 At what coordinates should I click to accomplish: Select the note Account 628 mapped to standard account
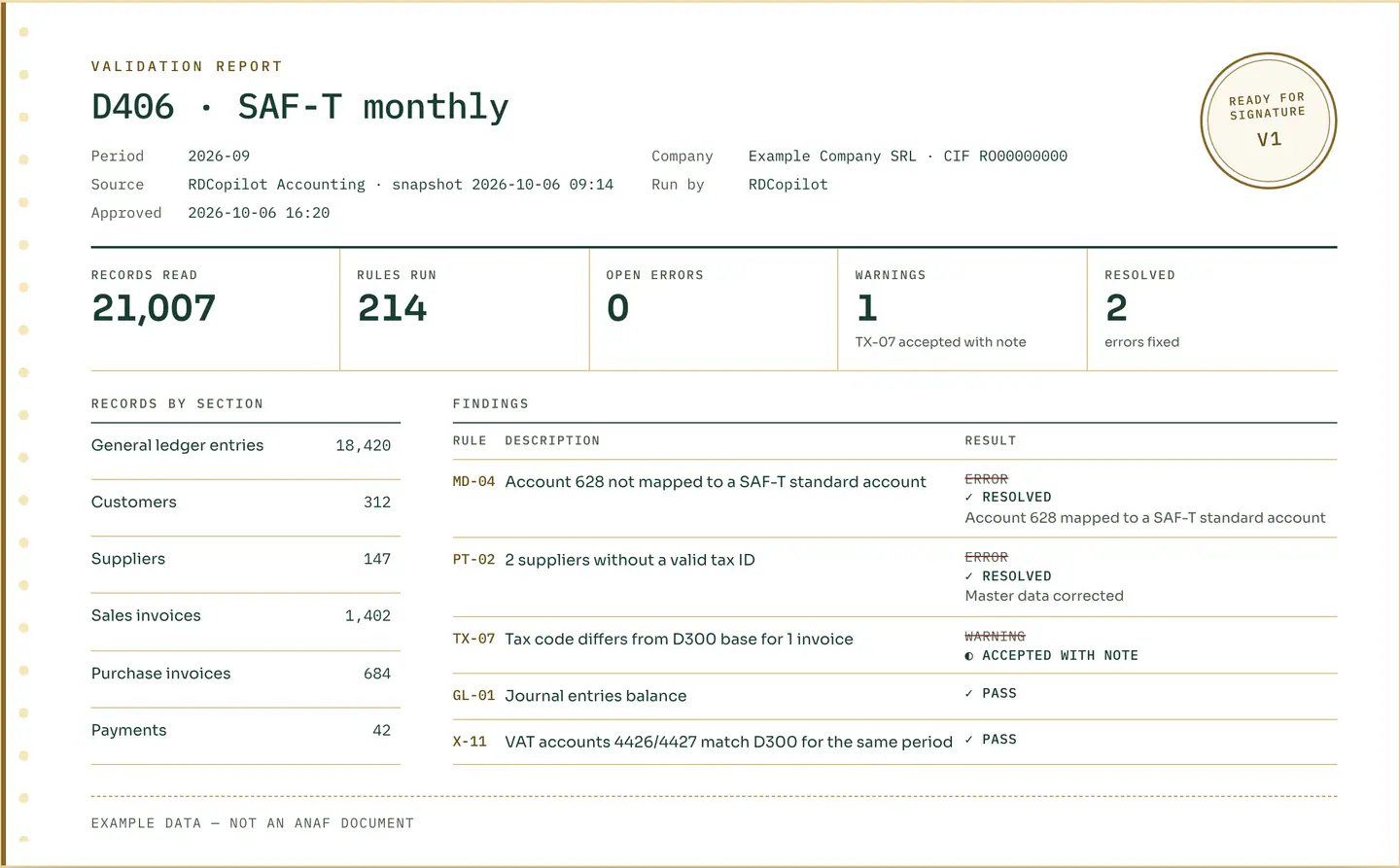pyautogui.click(x=1145, y=518)
